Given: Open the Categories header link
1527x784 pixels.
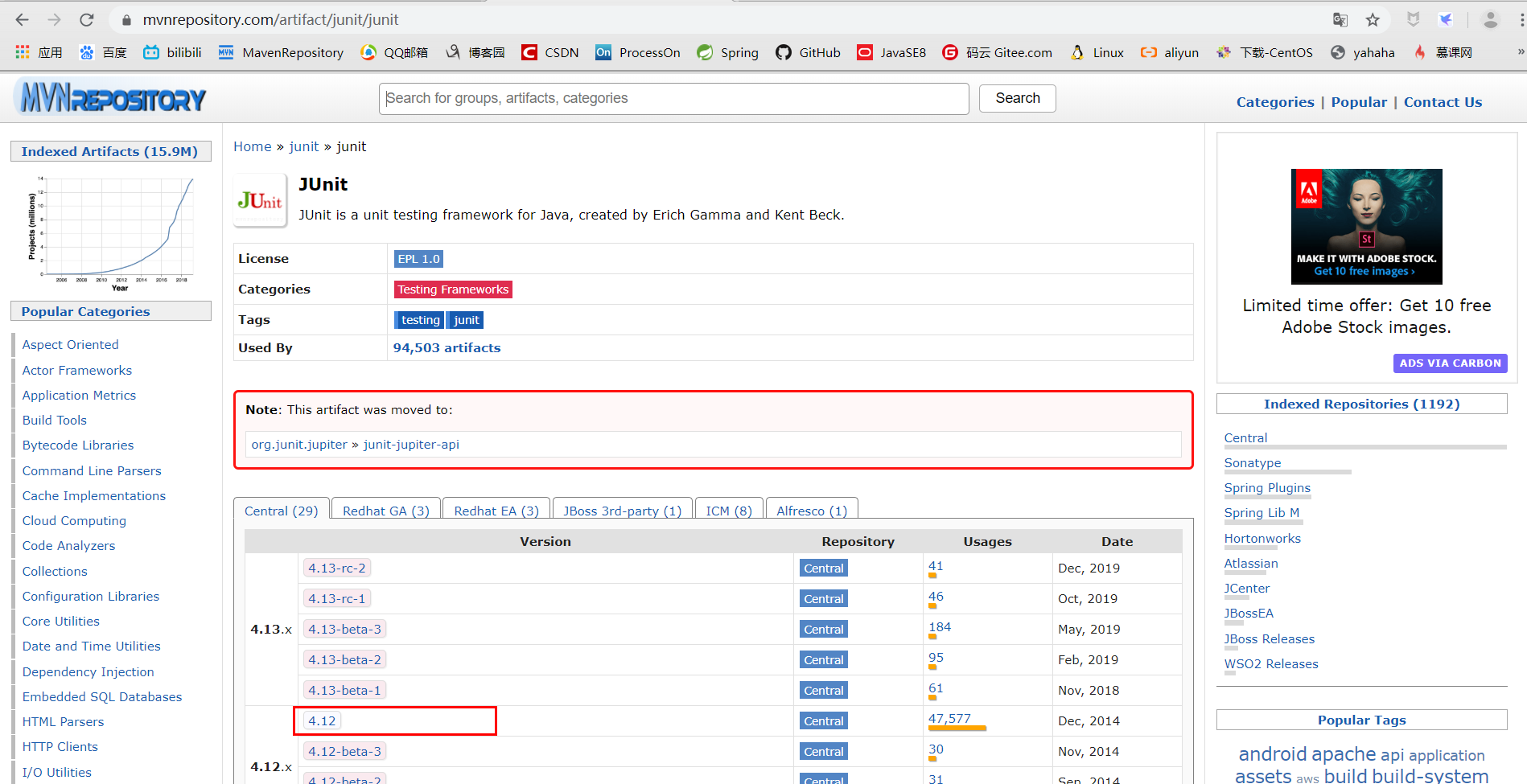Looking at the screenshot, I should [x=1275, y=102].
